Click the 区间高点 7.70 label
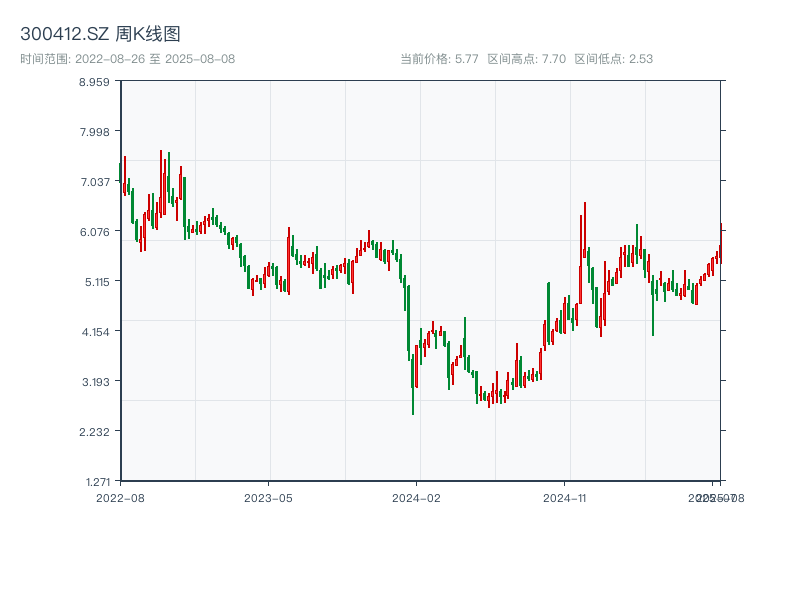This screenshot has width=800, height=600. tap(526, 59)
